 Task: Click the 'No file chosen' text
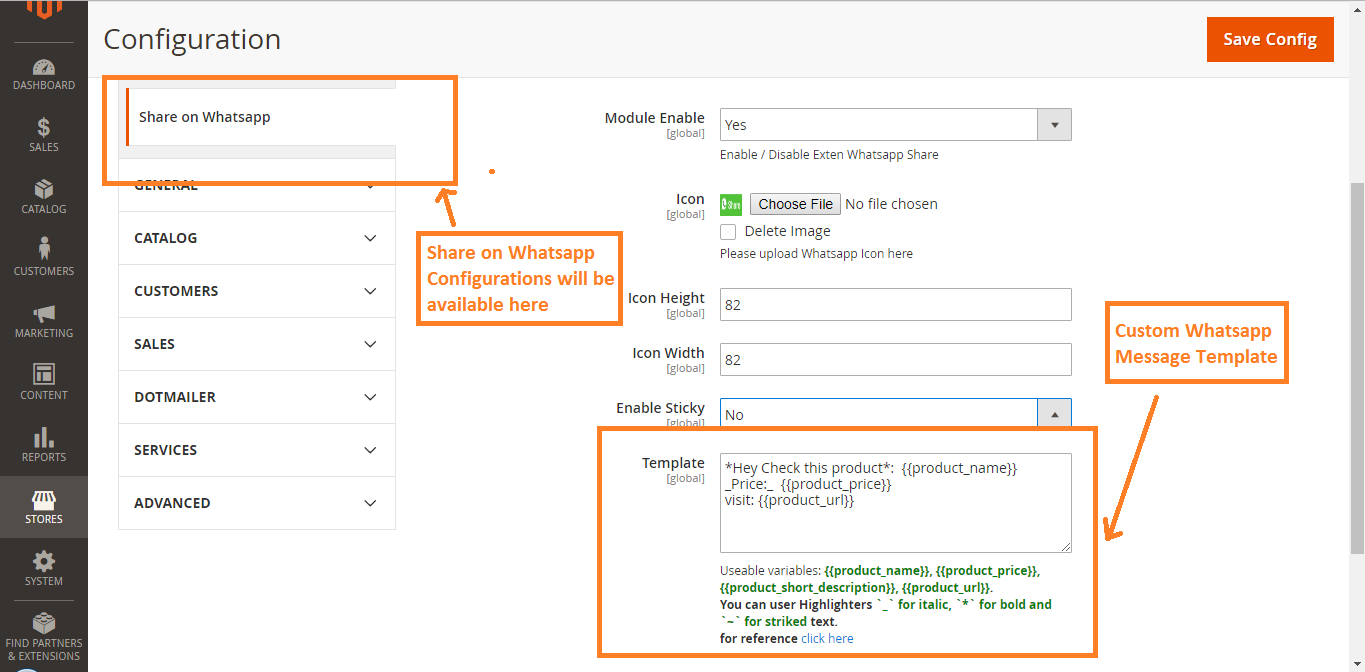[891, 204]
